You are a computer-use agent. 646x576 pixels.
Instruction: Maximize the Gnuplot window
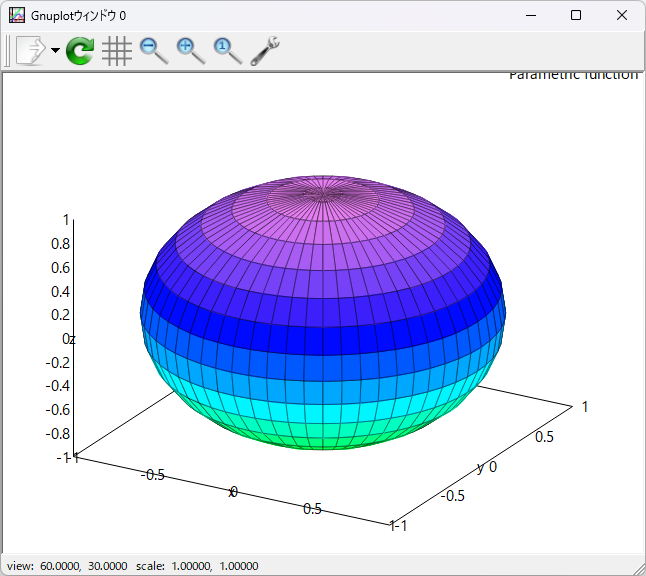(x=576, y=16)
